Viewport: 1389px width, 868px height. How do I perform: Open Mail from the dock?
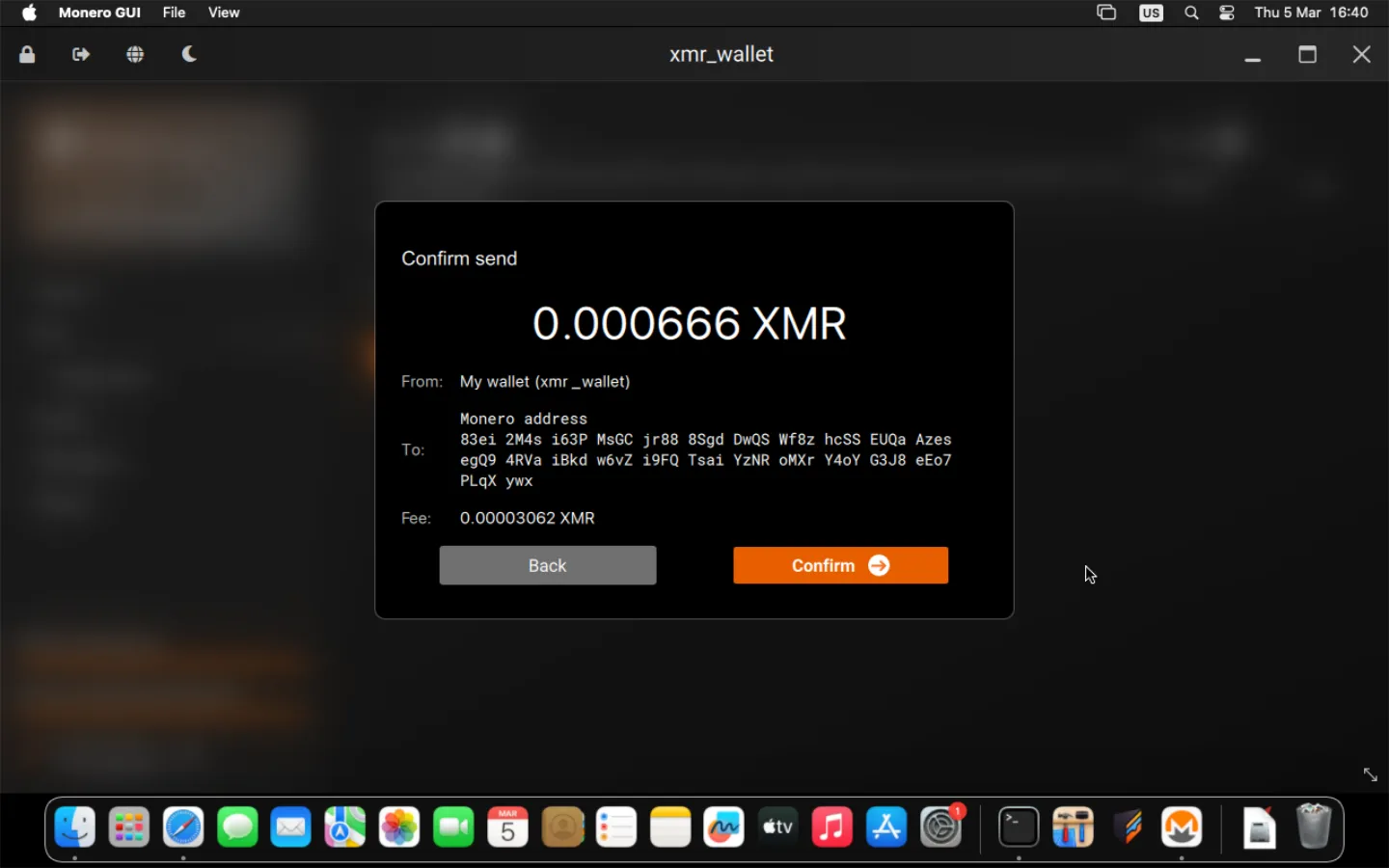click(x=291, y=827)
